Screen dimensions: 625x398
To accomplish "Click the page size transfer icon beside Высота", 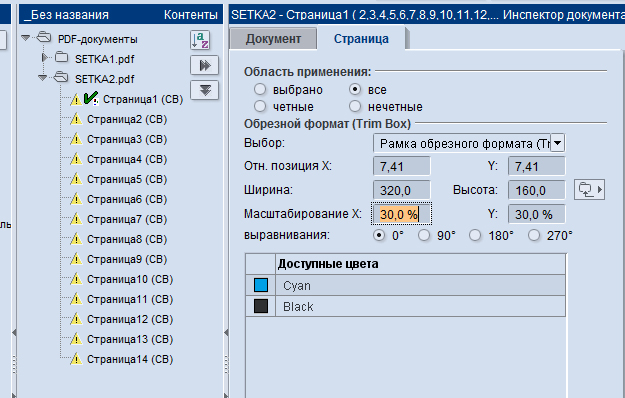I will point(590,190).
